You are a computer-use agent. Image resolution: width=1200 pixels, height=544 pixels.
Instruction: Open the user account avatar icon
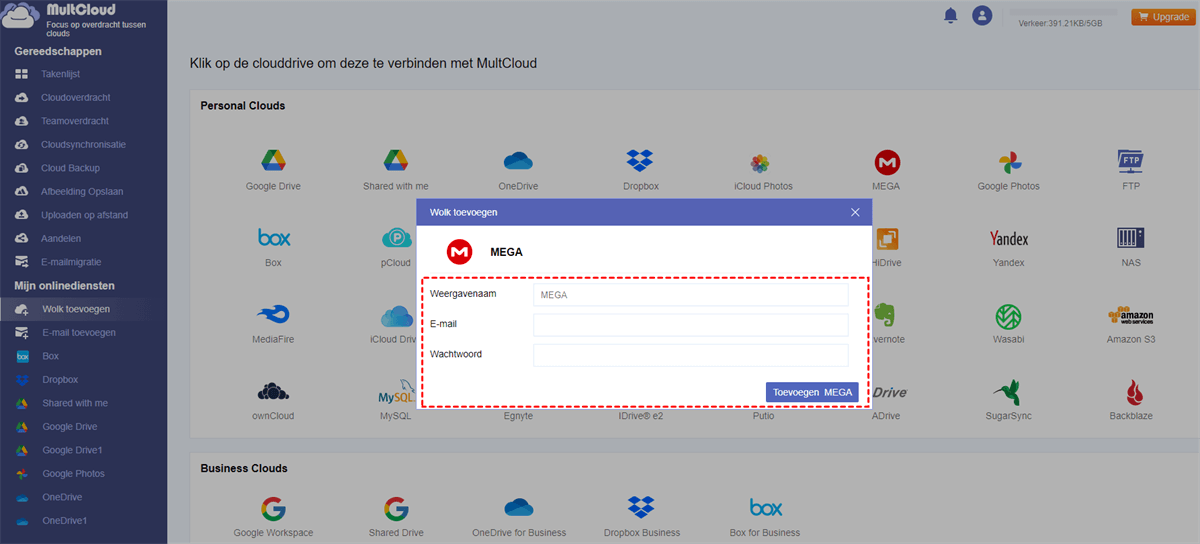coord(983,15)
